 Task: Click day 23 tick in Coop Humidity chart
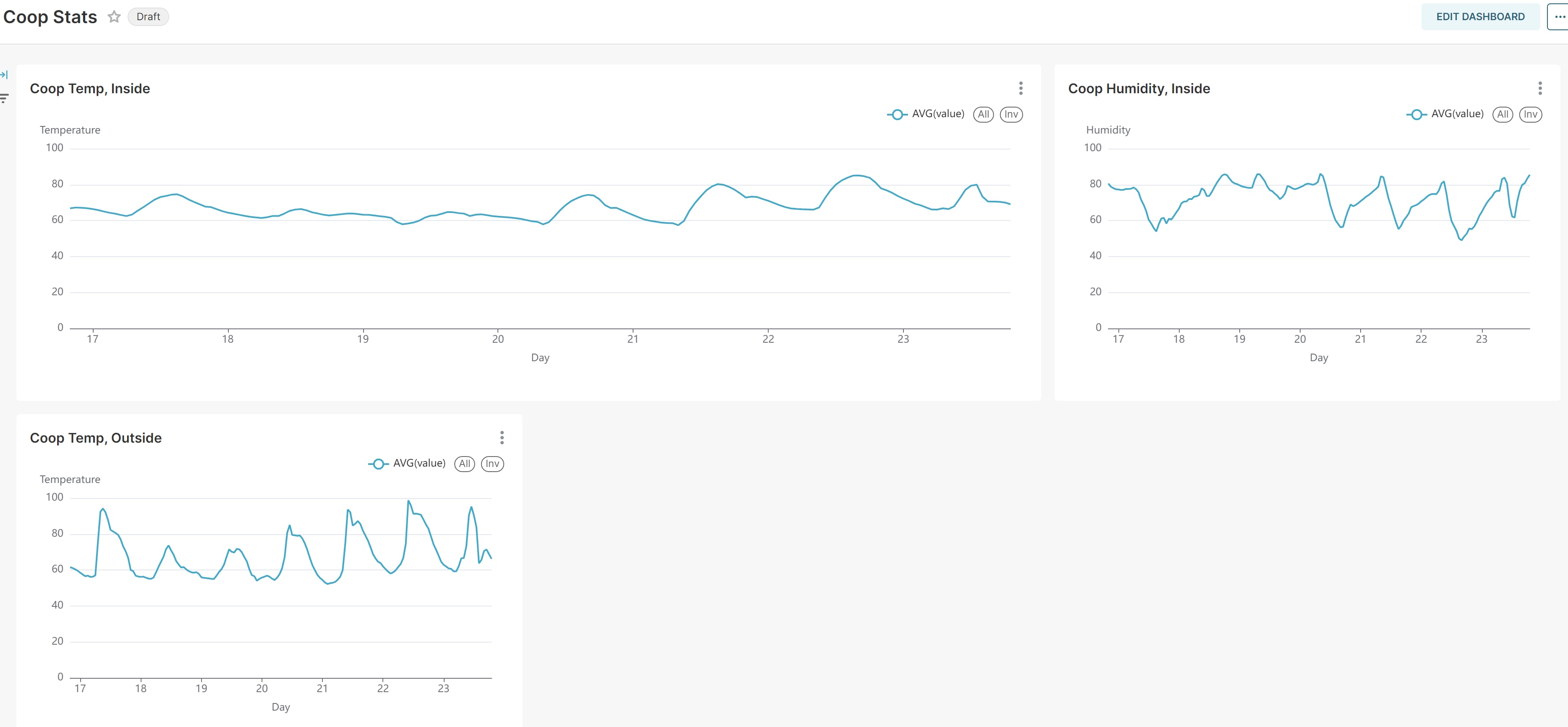click(x=1481, y=339)
